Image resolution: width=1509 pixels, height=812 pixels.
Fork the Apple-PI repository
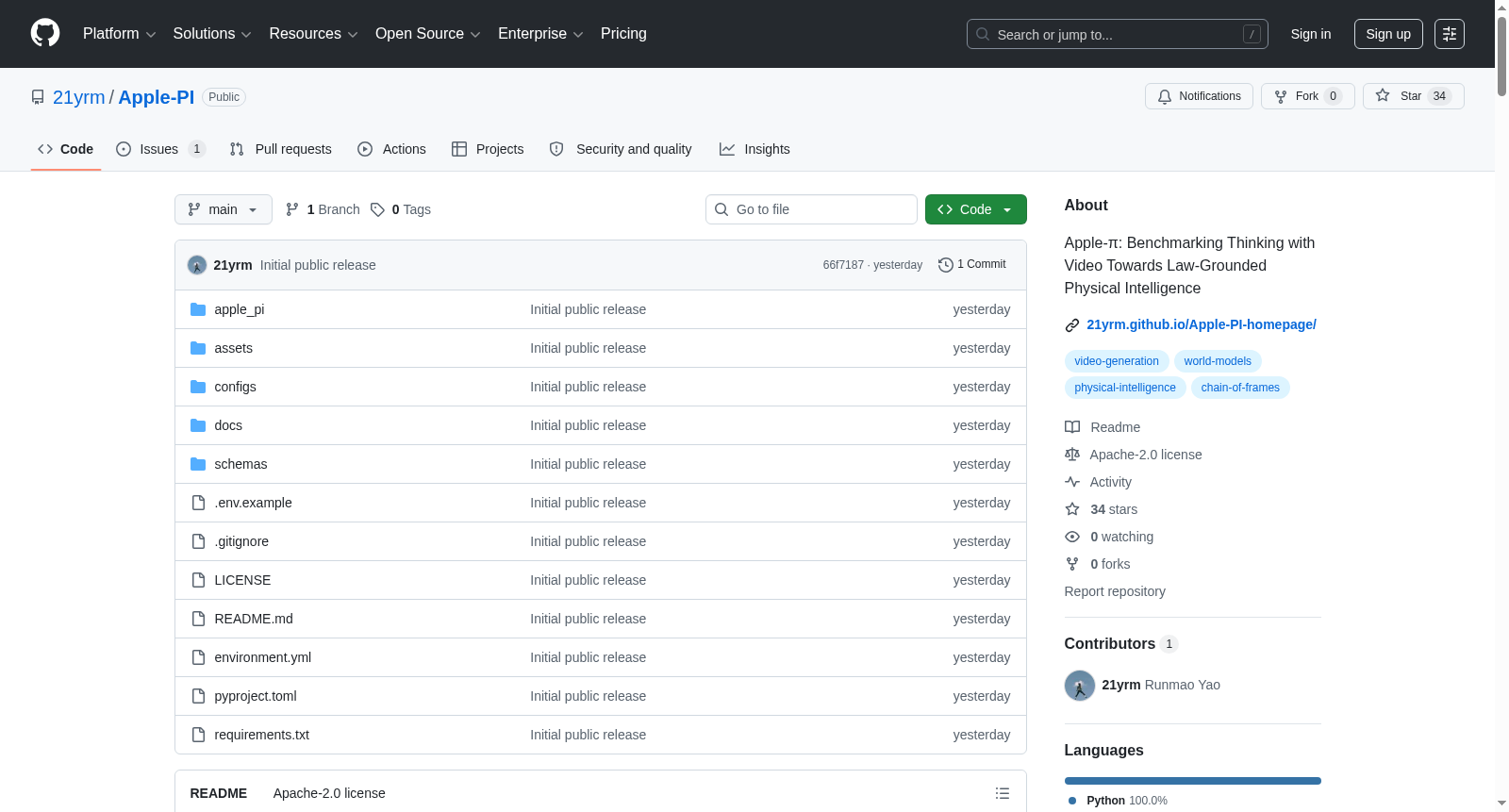(x=1308, y=96)
